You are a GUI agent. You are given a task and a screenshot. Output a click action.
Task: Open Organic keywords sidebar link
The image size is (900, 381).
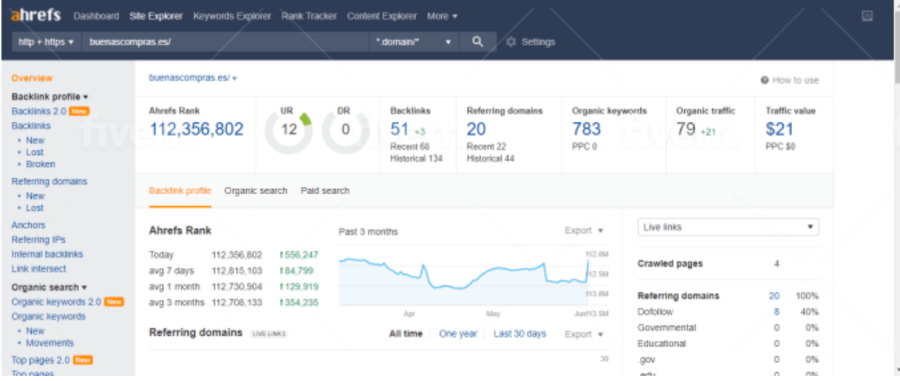(x=48, y=317)
